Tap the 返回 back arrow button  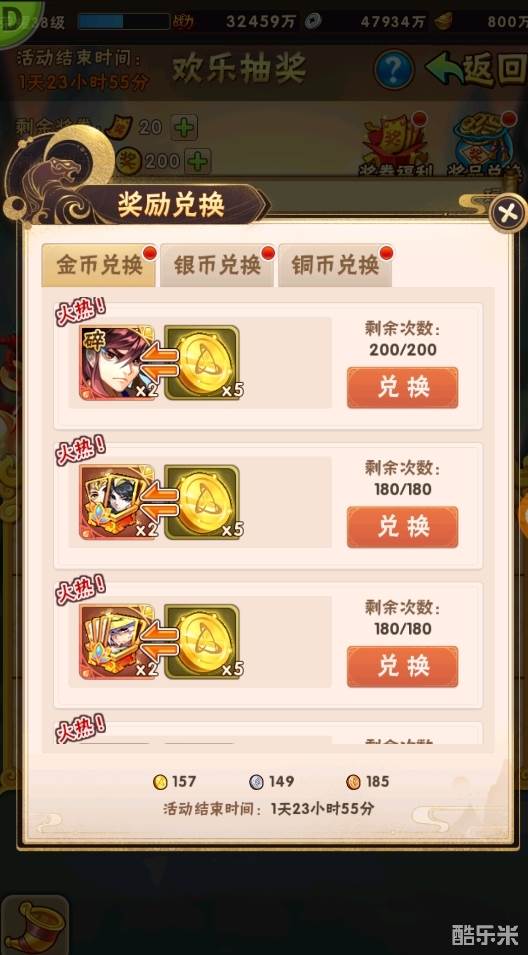[x=475, y=69]
